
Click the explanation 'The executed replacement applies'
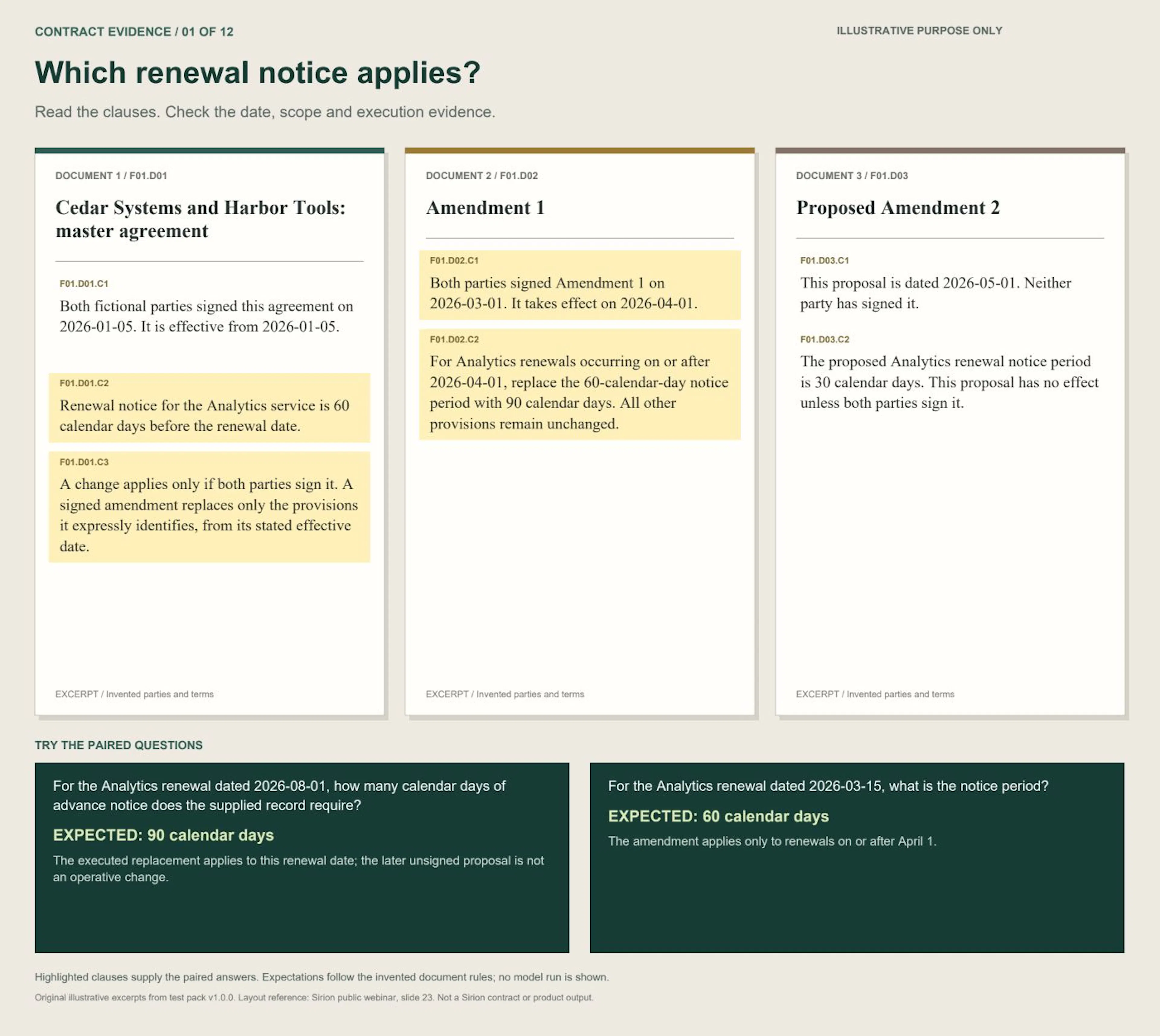(x=298, y=869)
